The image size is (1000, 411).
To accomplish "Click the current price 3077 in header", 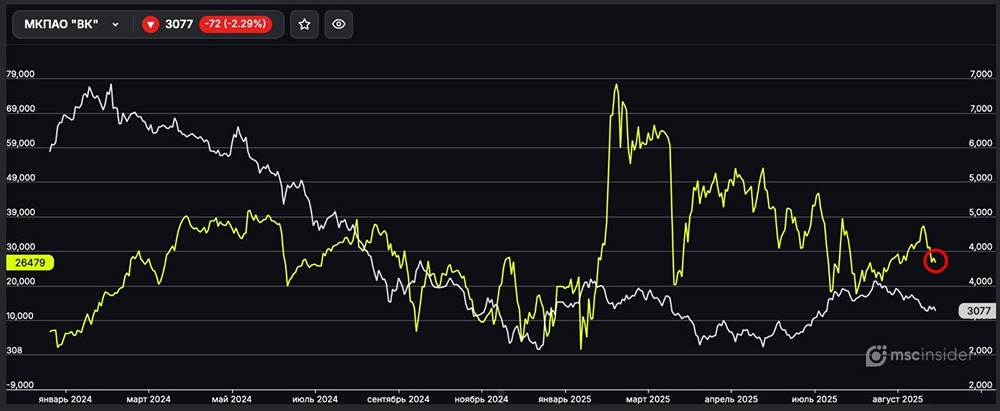I will tap(179, 25).
